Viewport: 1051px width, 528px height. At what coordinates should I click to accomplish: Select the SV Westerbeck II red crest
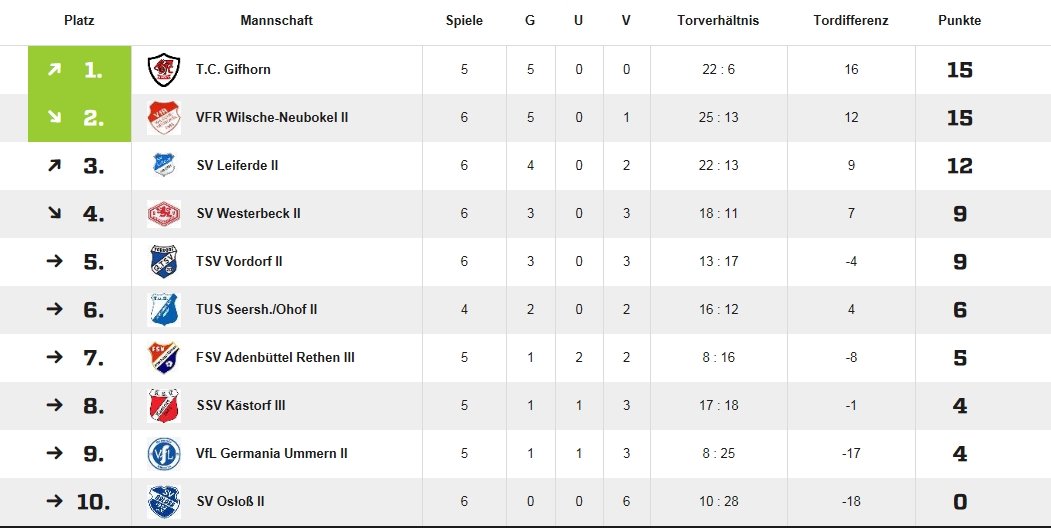pos(164,214)
